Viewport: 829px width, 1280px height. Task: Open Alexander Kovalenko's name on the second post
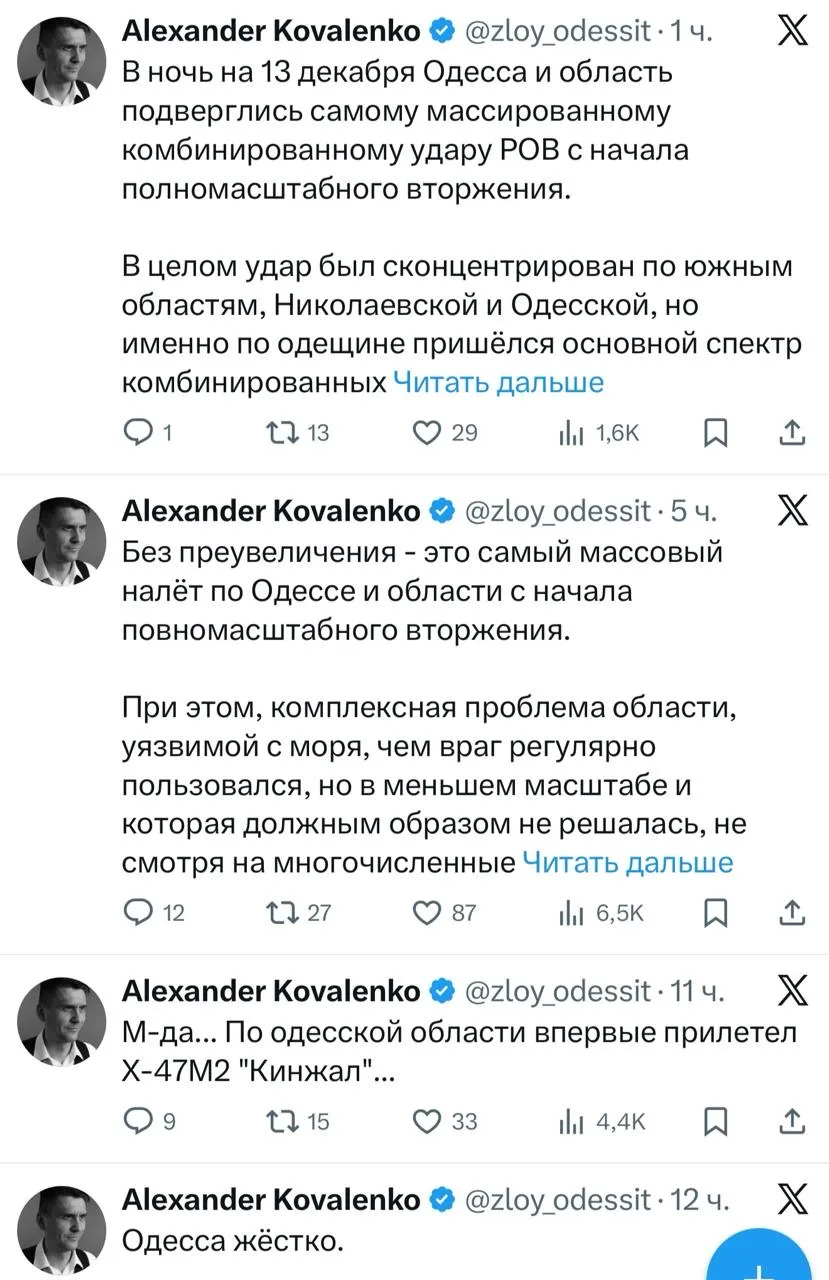(271, 511)
